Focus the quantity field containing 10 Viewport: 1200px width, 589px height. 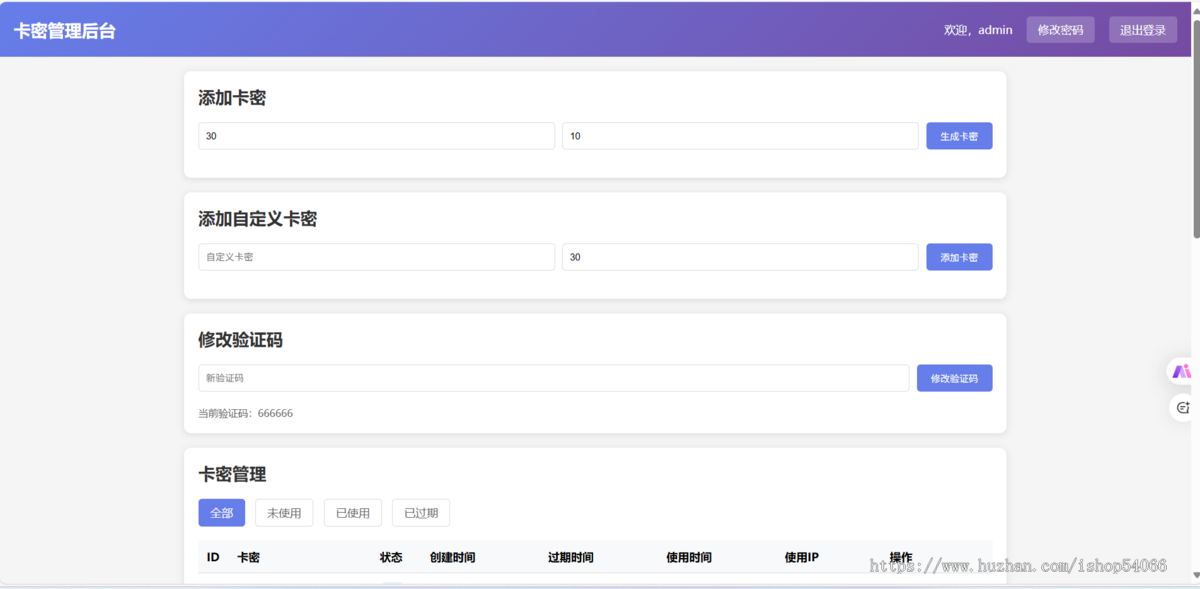740,136
